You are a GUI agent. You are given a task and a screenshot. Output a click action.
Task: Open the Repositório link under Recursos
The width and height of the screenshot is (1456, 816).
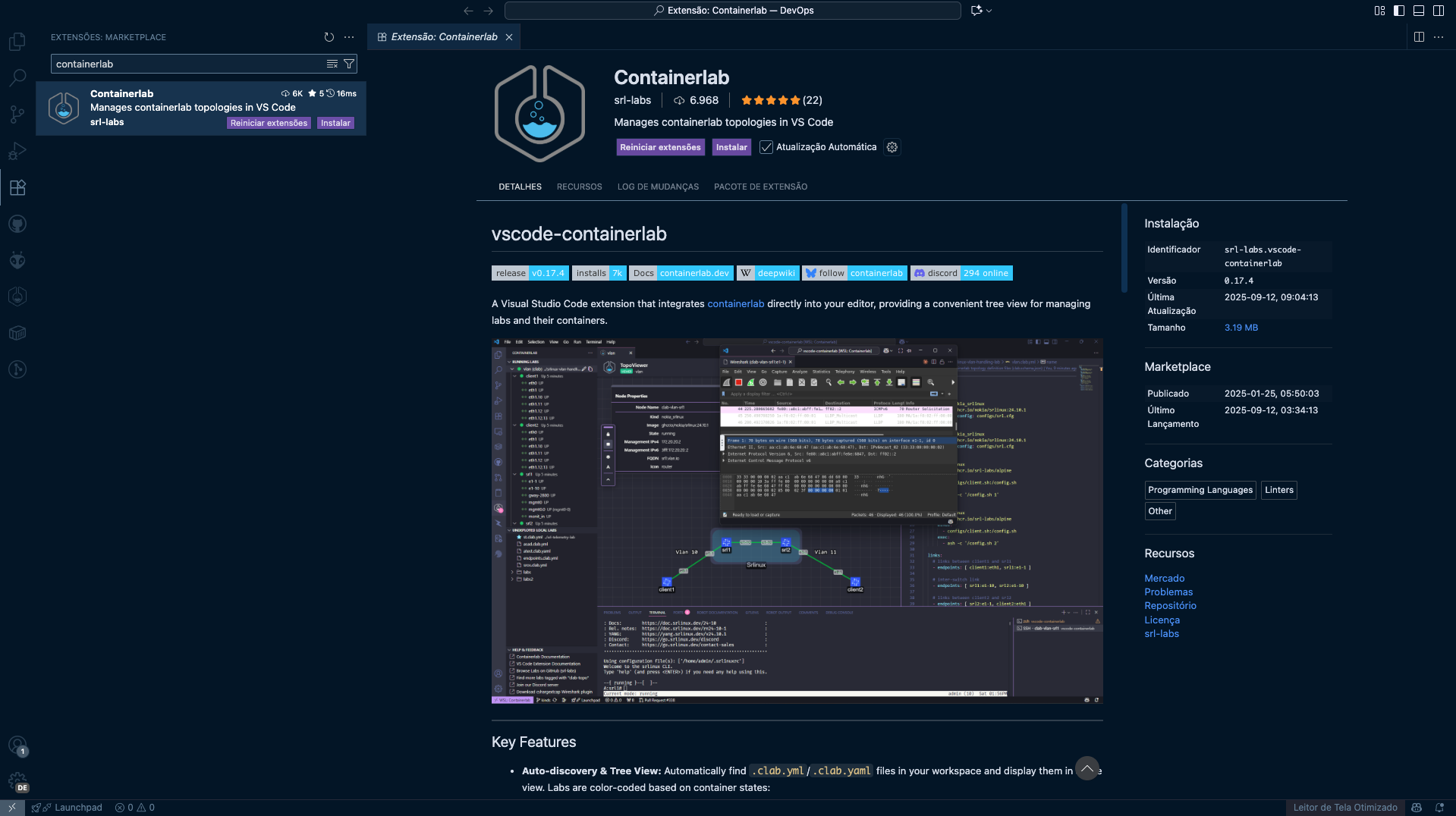[x=1170, y=606]
